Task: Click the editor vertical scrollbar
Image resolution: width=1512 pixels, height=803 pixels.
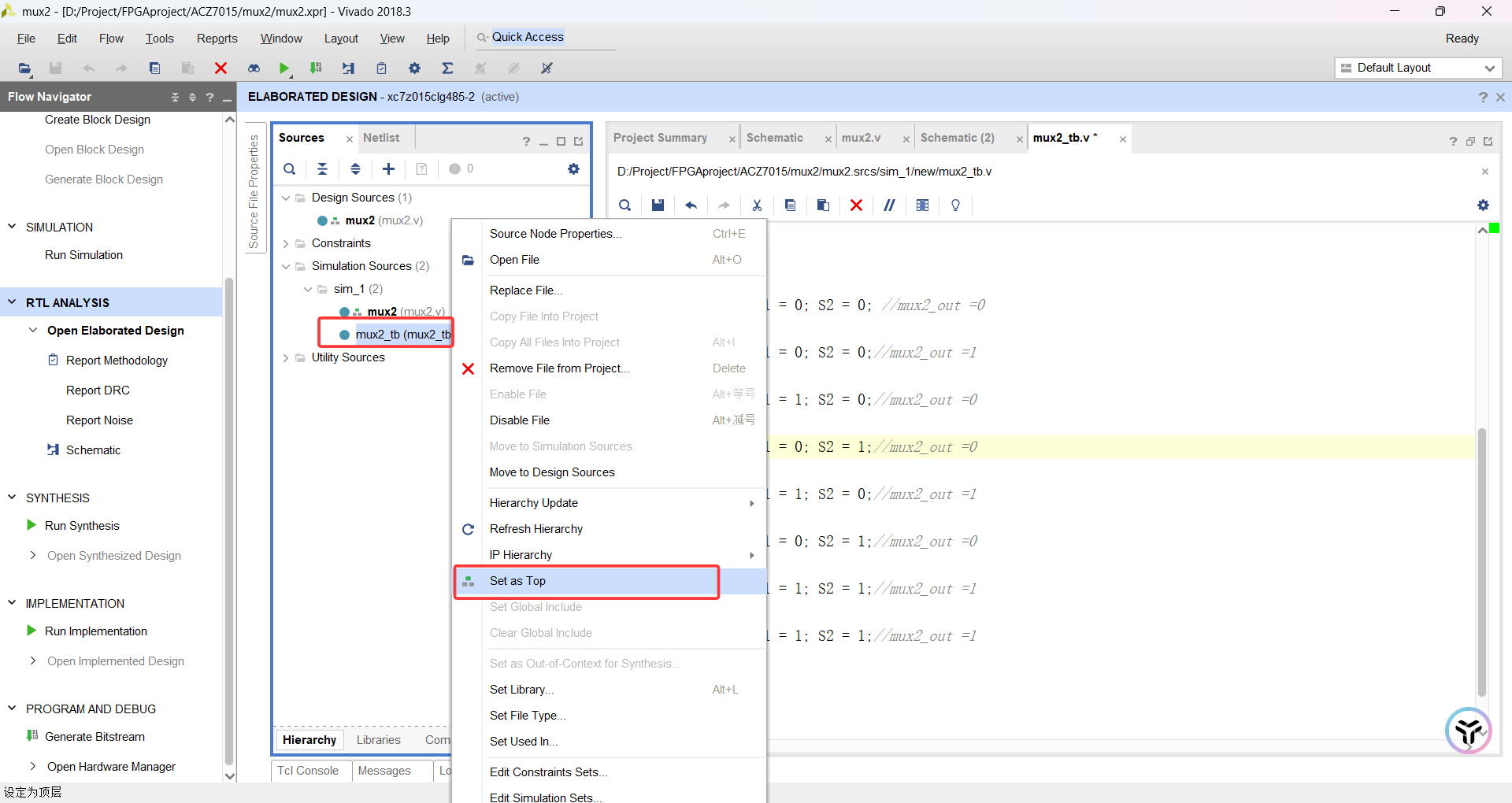Action: point(1481,563)
